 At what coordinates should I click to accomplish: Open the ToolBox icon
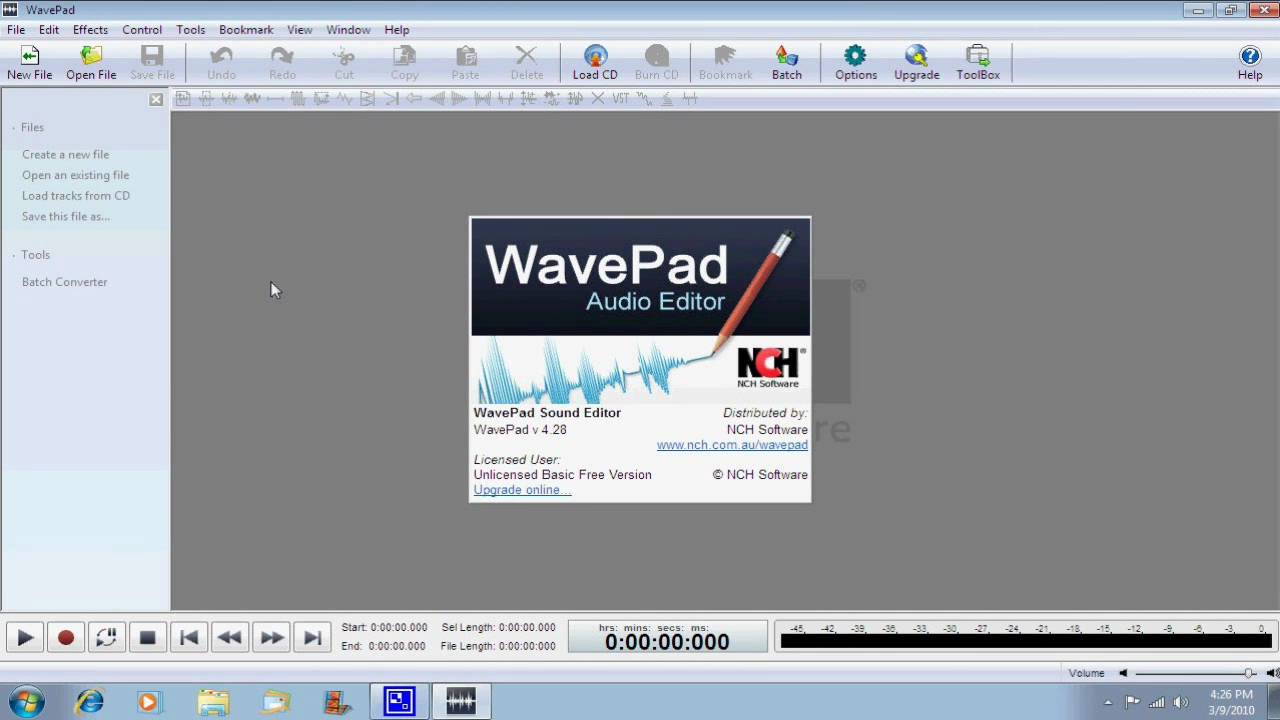(978, 62)
